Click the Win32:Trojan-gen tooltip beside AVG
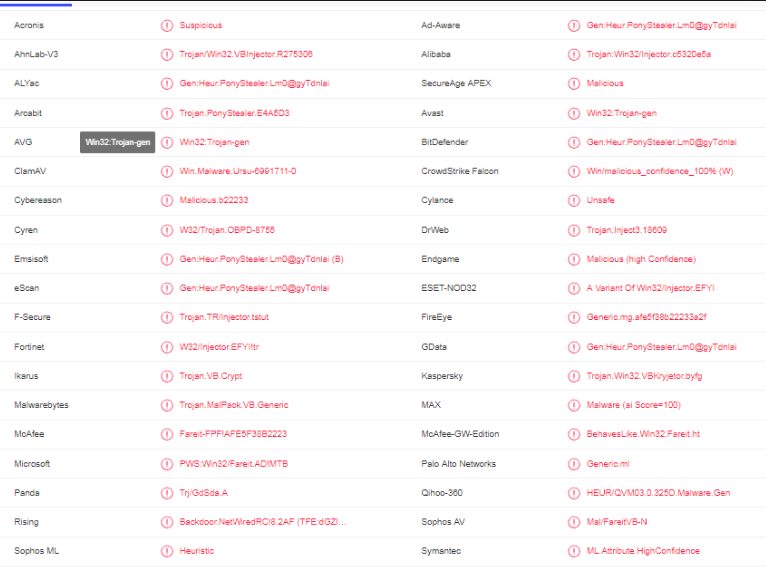 pyautogui.click(x=117, y=142)
